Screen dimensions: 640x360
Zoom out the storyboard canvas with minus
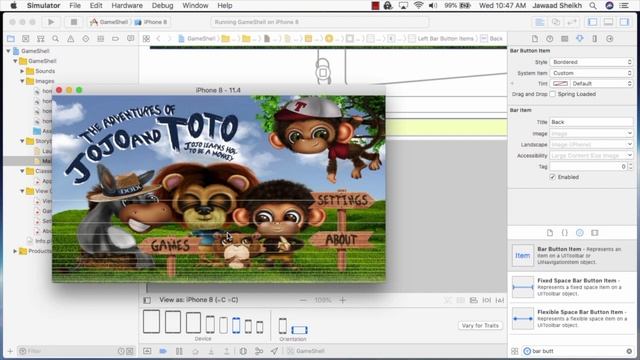[x=303, y=300]
